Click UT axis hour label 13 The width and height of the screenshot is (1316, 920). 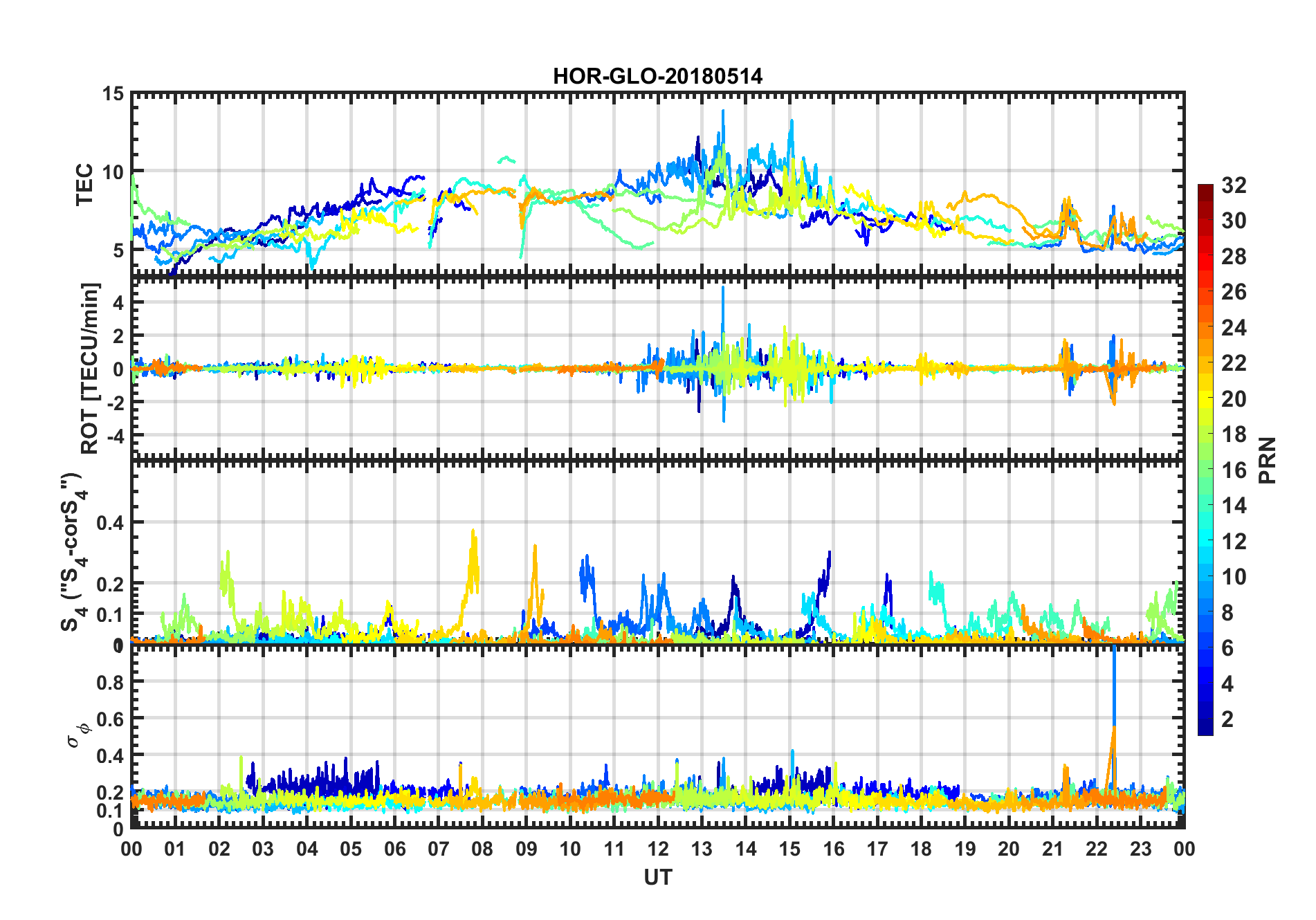[702, 849]
